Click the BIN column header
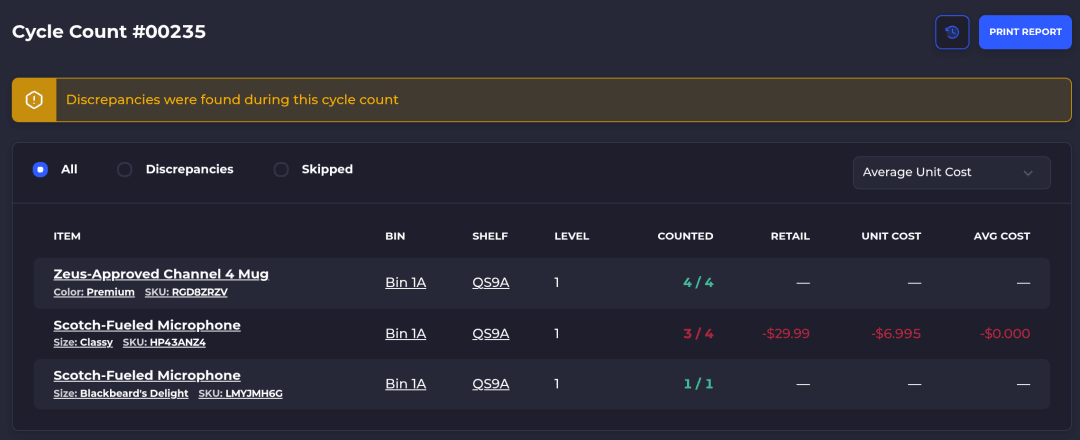The image size is (1080, 440). click(395, 236)
